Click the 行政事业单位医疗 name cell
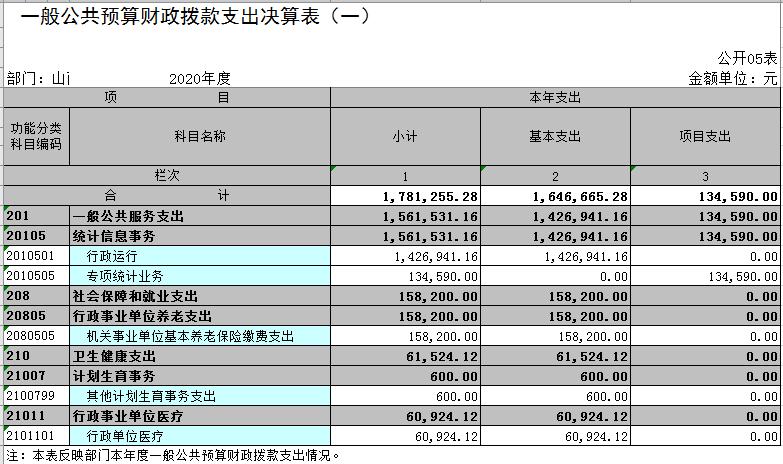Viewport: 783px width, 464px height. (x=200, y=416)
